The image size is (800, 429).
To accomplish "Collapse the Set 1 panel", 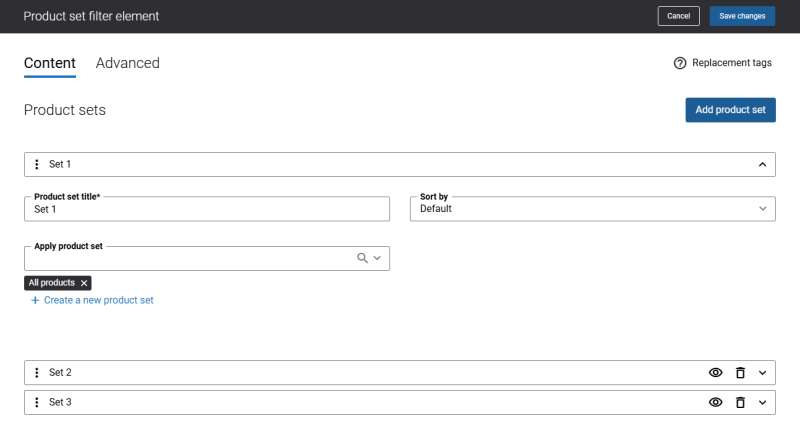I will (762, 164).
